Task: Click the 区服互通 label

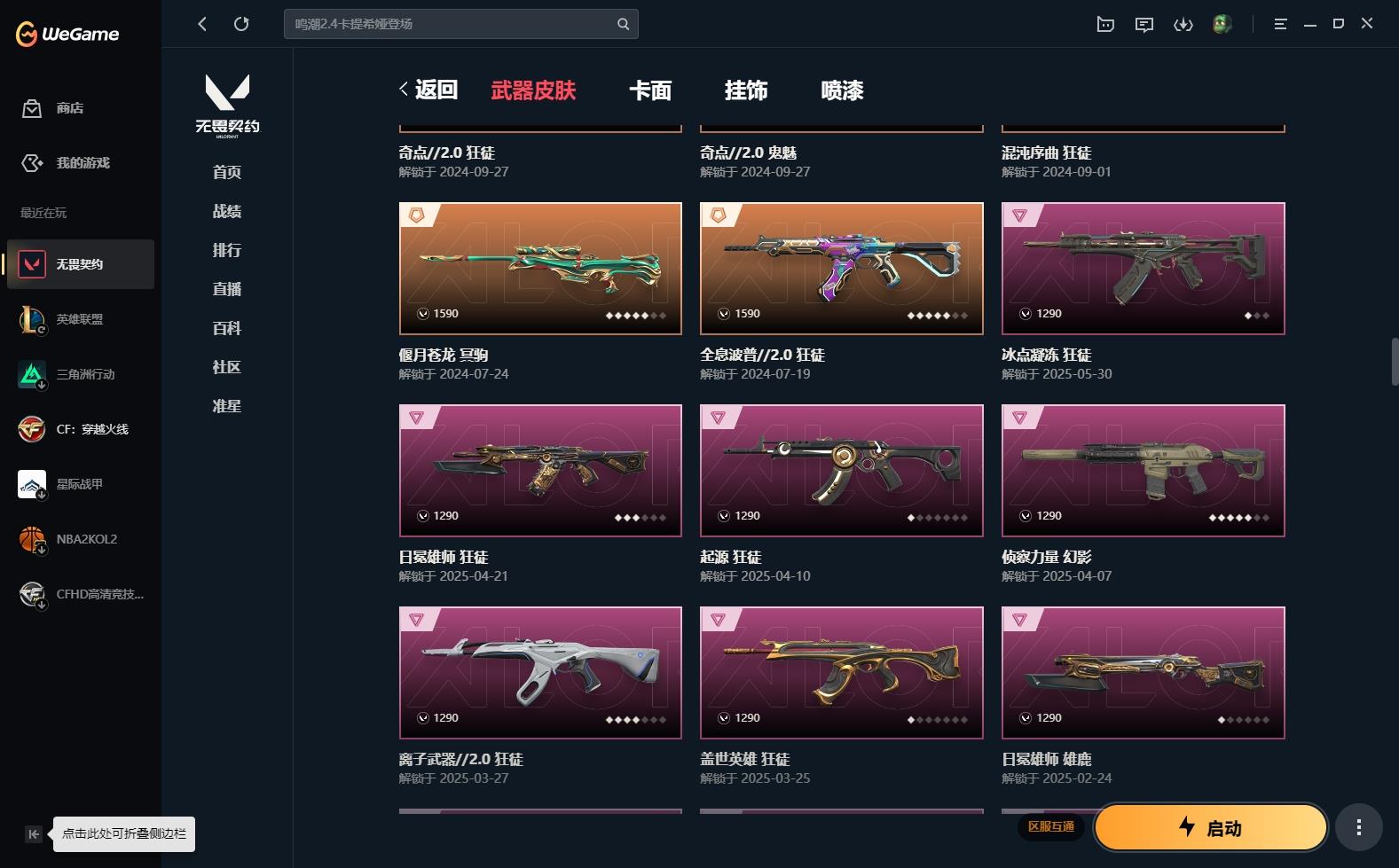Action: 1051,827
